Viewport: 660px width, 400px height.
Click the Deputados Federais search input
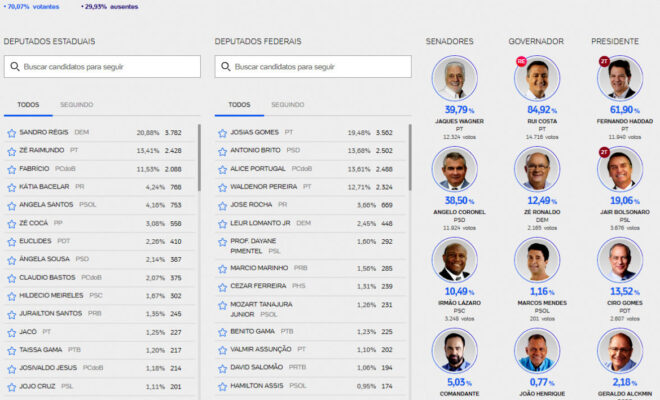[x=320, y=67]
